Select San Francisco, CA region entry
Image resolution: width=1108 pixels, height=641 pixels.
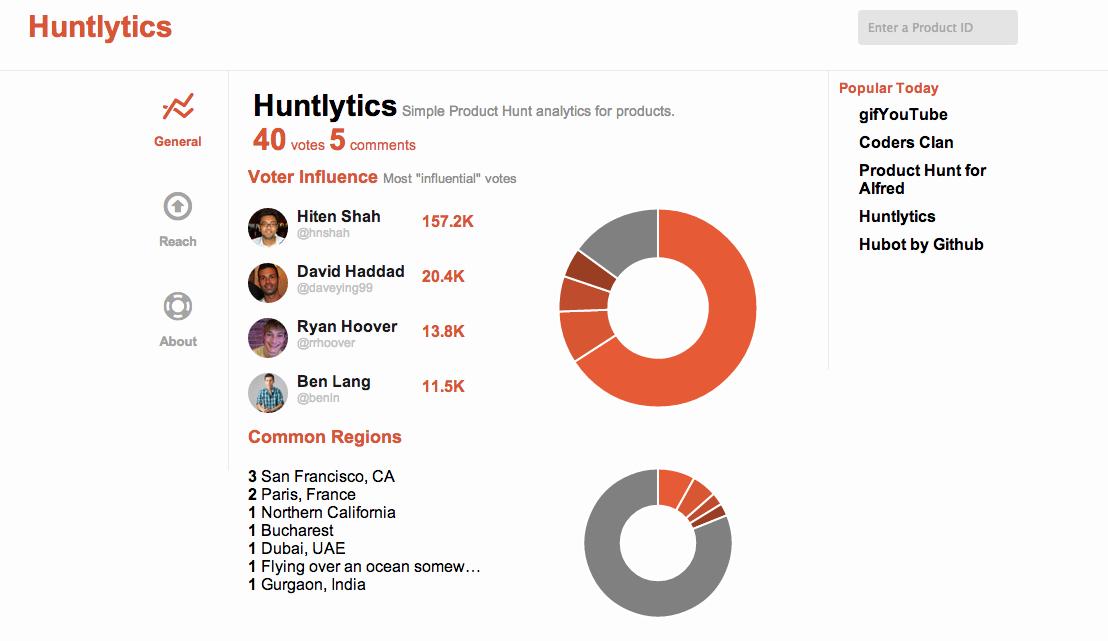pos(322,476)
